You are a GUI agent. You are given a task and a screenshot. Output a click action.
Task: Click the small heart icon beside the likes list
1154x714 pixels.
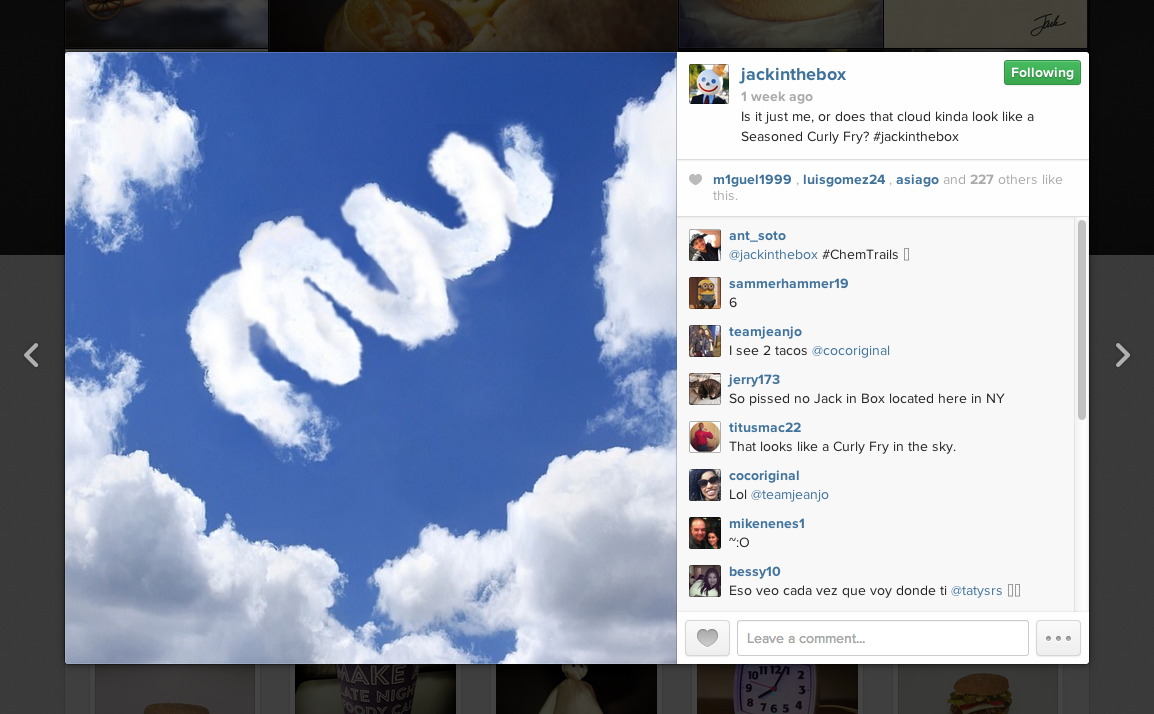point(695,180)
